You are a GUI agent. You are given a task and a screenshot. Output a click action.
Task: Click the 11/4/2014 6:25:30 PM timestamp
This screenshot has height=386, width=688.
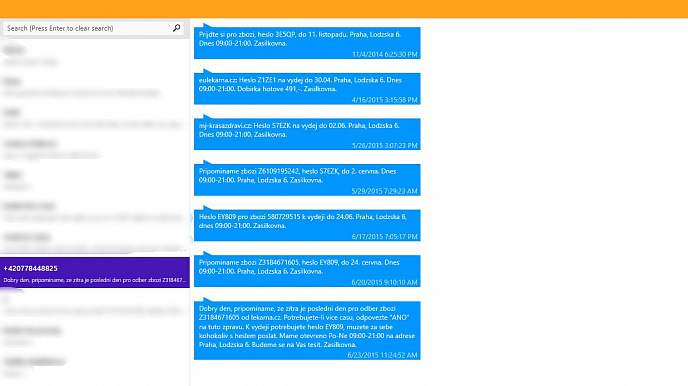[x=384, y=54]
